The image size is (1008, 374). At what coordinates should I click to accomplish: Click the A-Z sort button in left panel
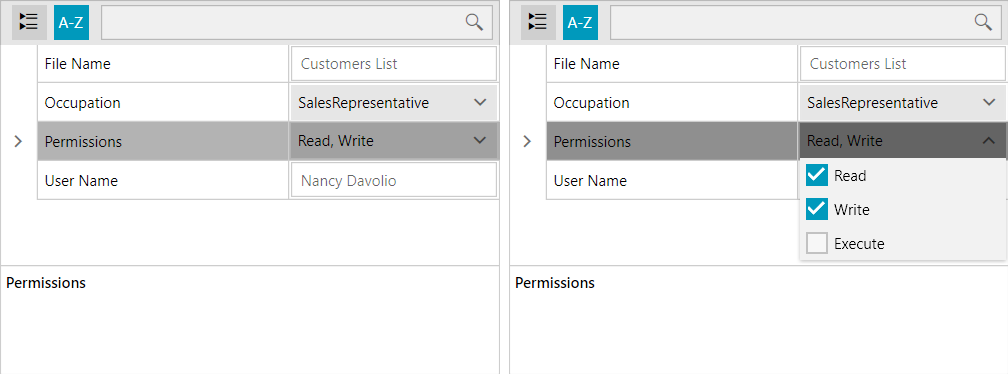click(71, 22)
